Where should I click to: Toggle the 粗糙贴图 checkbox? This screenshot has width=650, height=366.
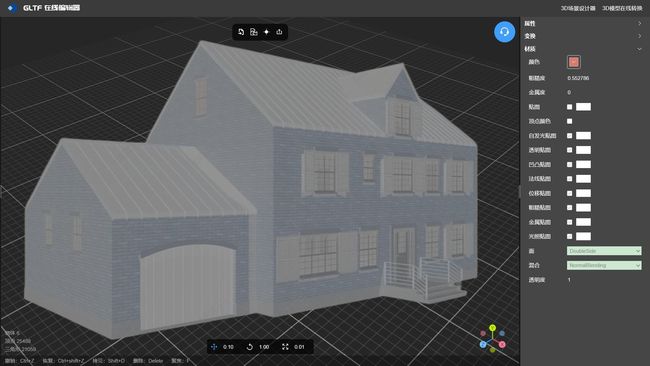pyautogui.click(x=570, y=208)
